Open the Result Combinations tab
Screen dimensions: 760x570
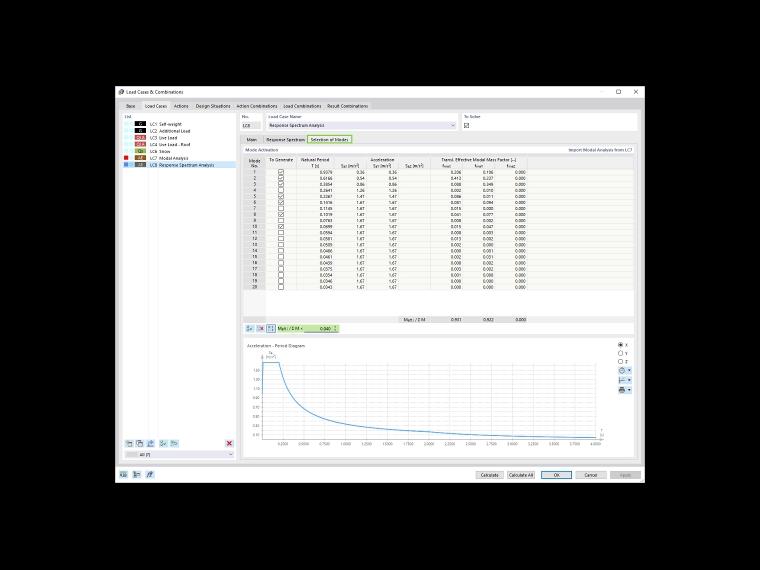(x=348, y=106)
